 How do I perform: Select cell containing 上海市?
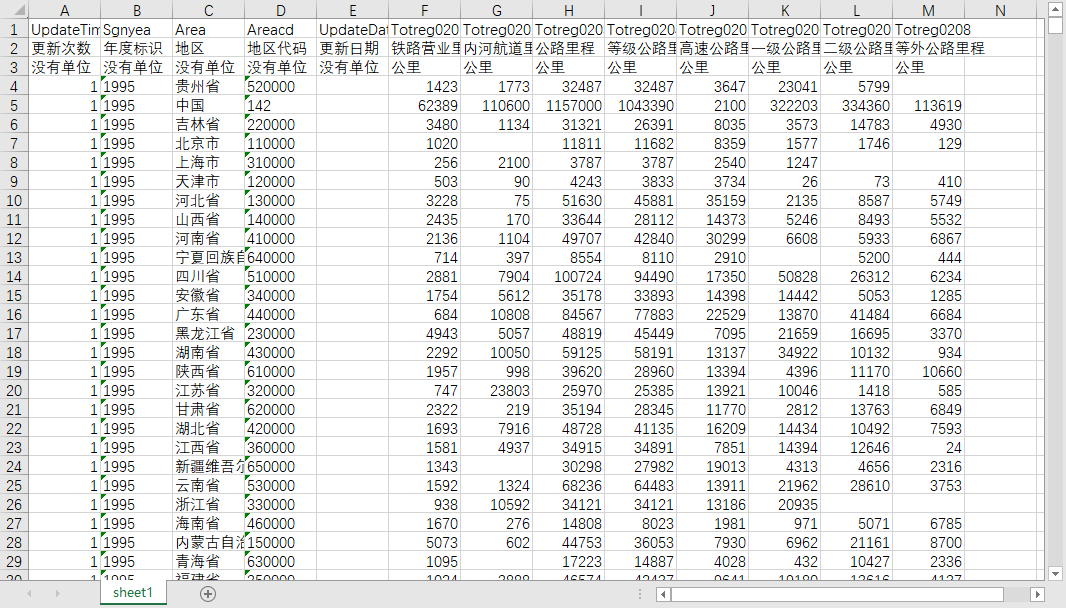[209, 163]
